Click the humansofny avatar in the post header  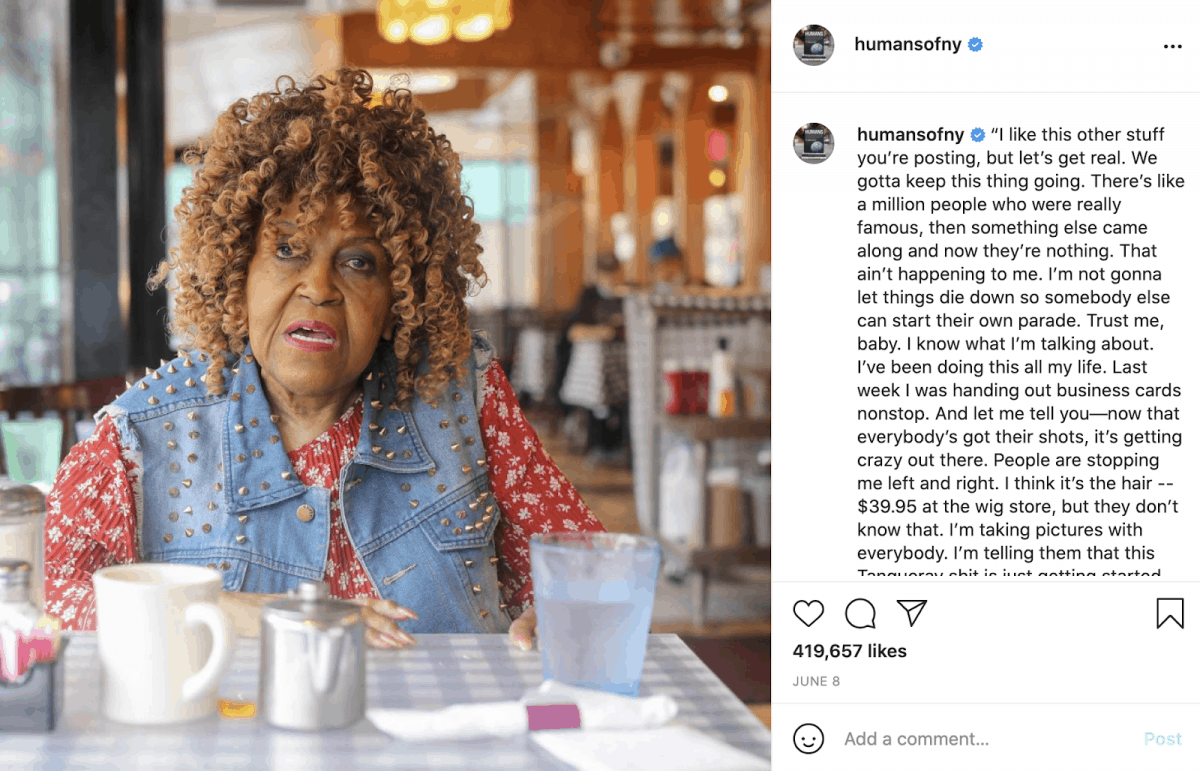(813, 45)
